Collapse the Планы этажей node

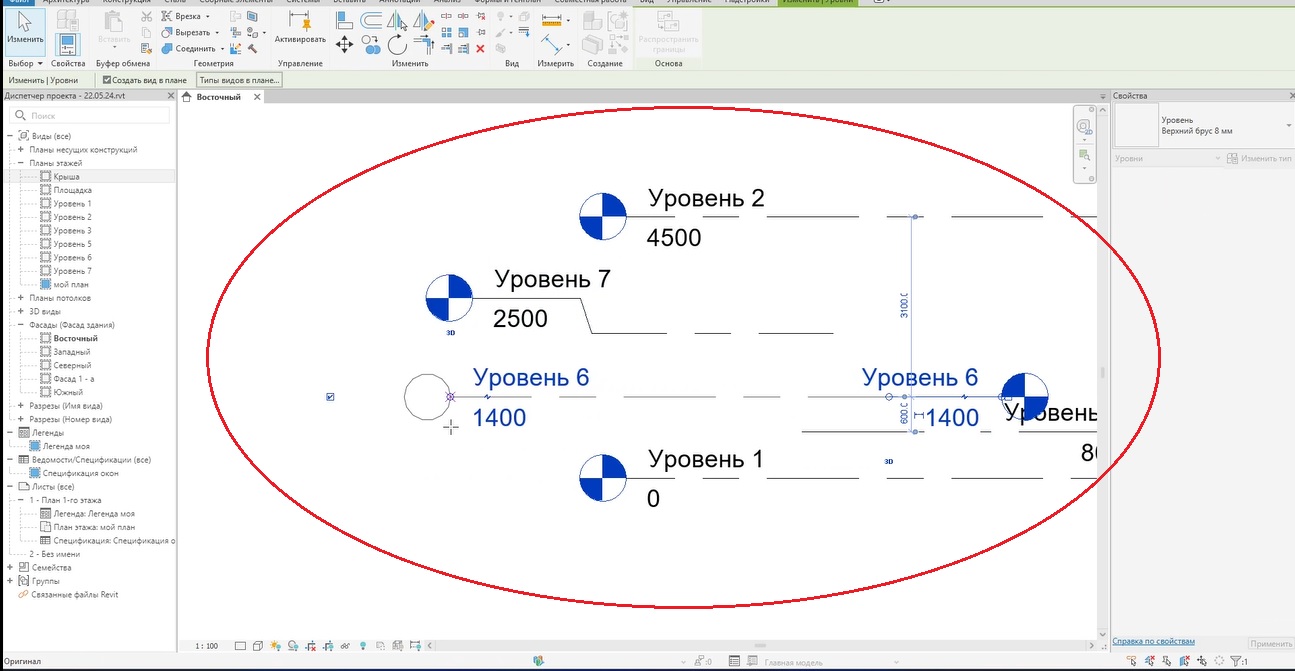pos(21,163)
